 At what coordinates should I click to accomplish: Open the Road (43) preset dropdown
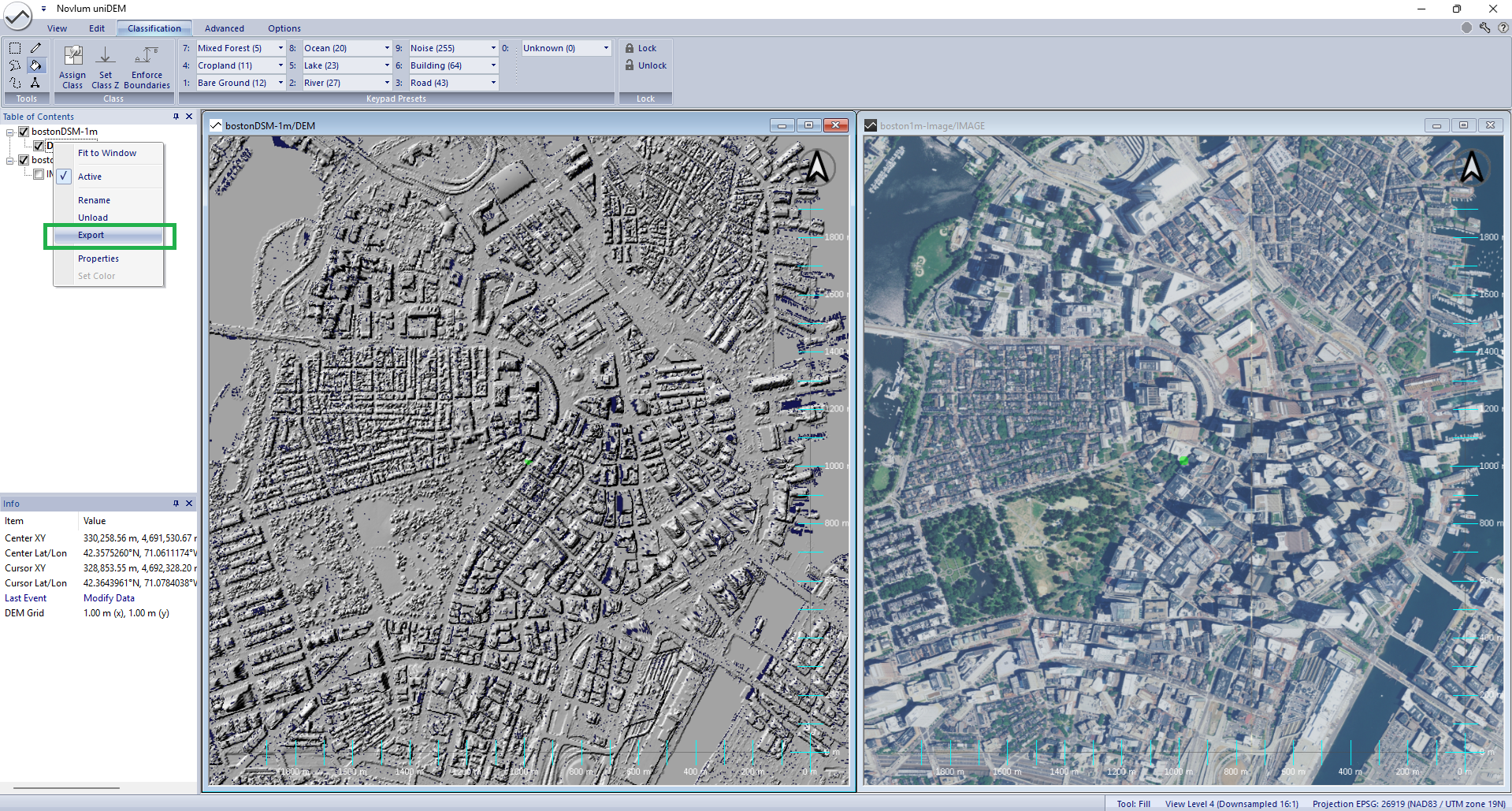tap(493, 83)
